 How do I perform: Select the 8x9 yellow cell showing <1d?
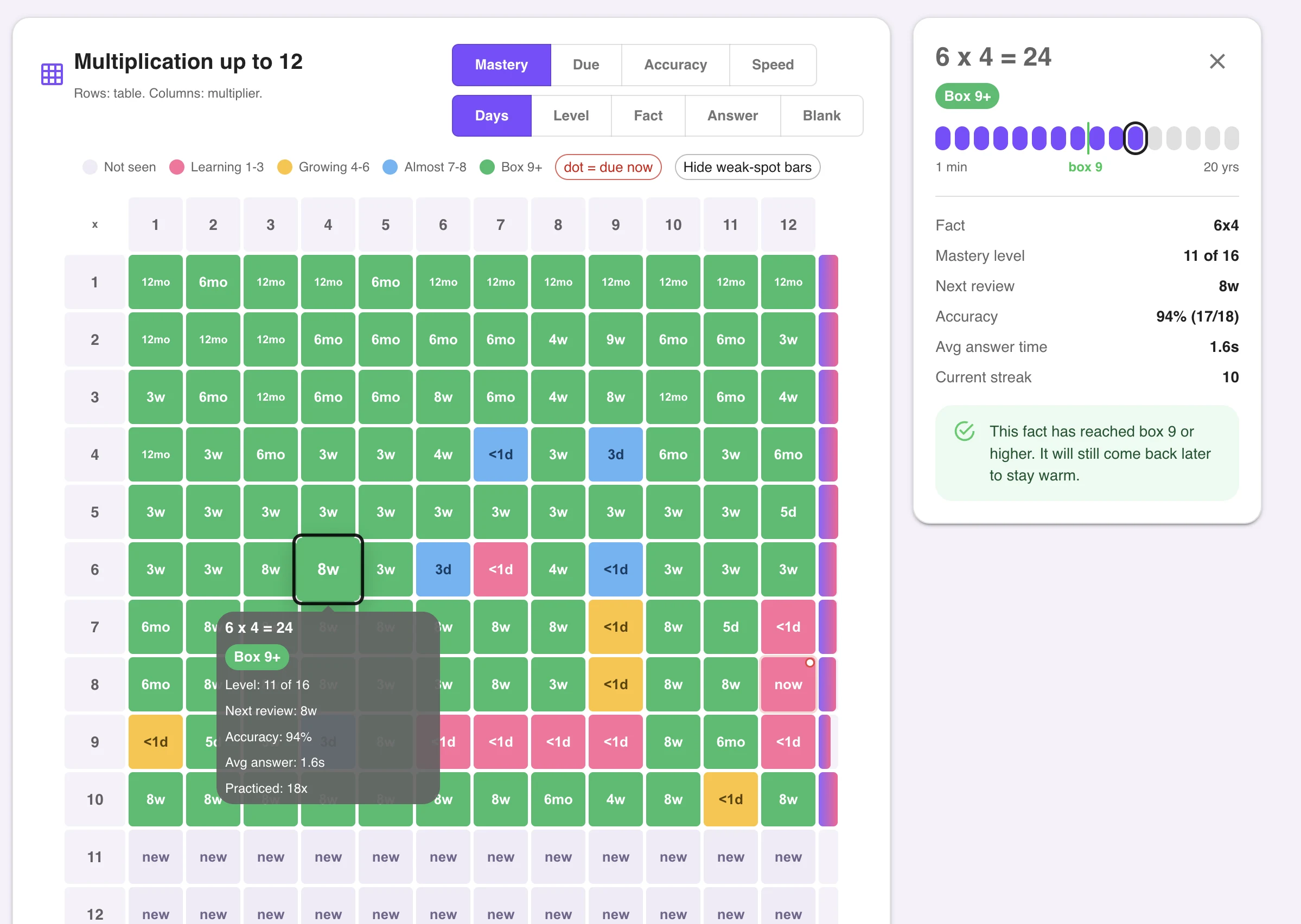click(x=615, y=684)
